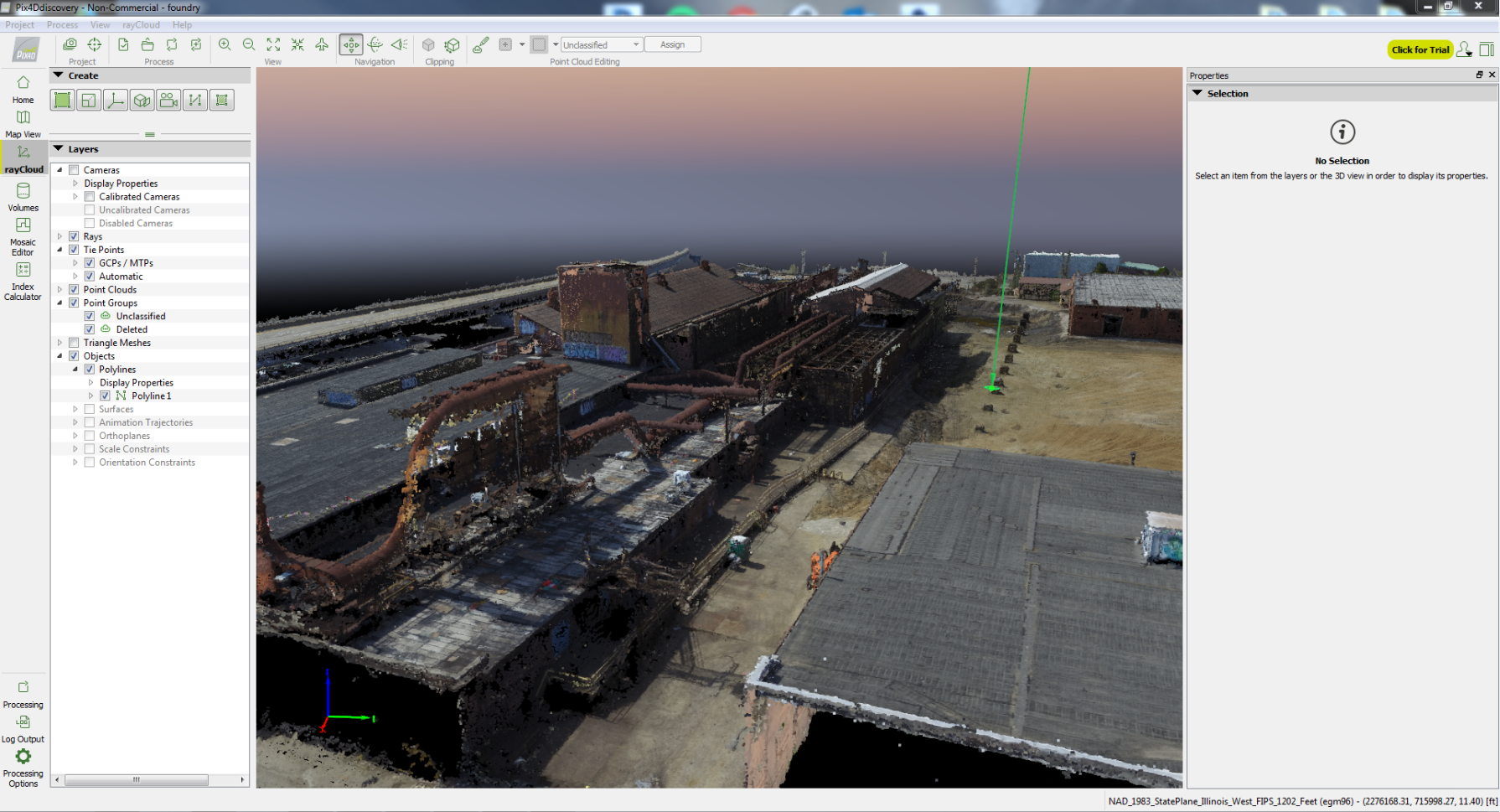Expand the Triangle Meshes tree node
Image resolution: width=1500 pixels, height=812 pixels.
point(59,343)
